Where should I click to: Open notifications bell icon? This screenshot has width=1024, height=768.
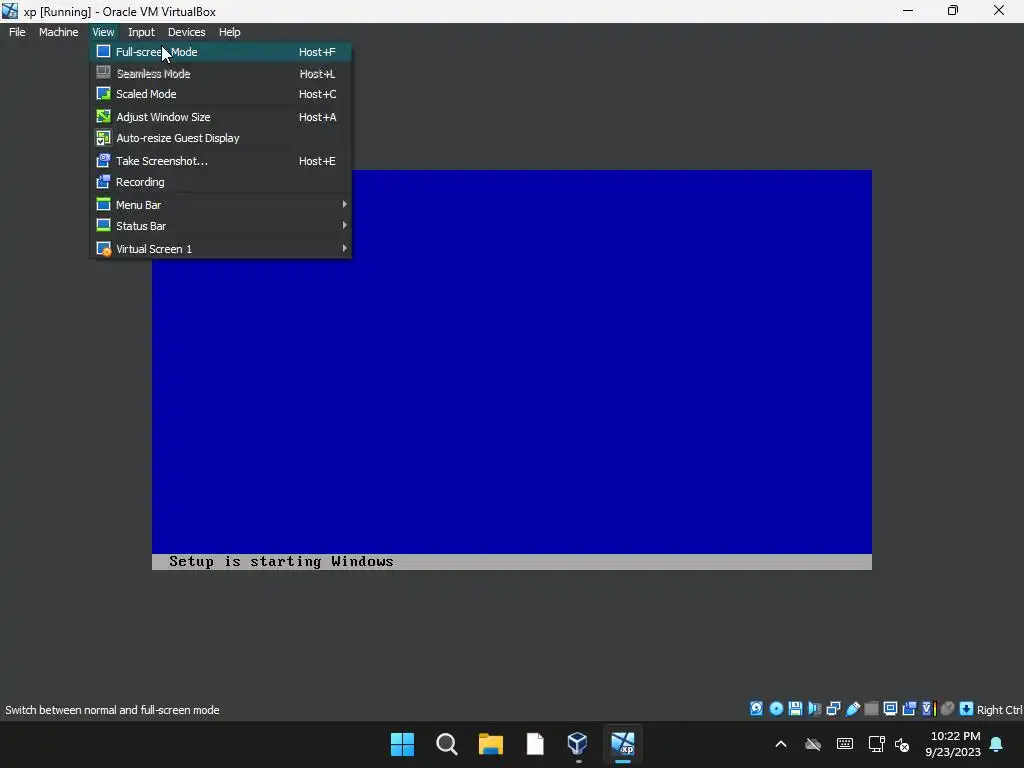(997, 744)
